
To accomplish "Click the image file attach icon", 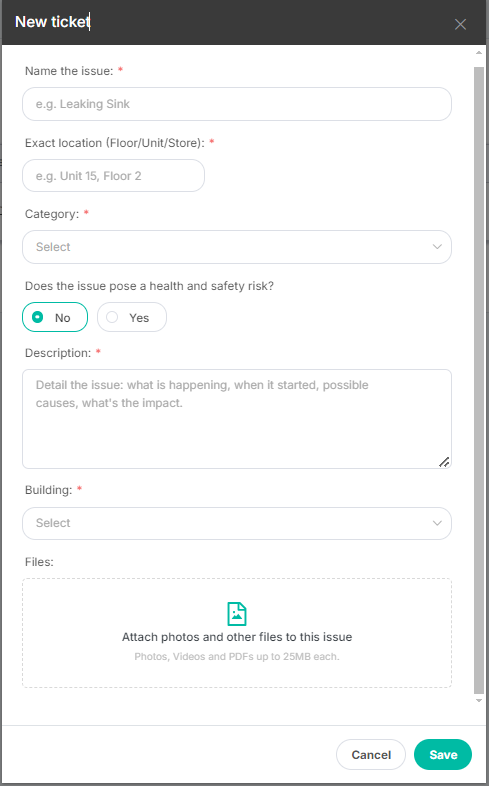I will 236,614.
